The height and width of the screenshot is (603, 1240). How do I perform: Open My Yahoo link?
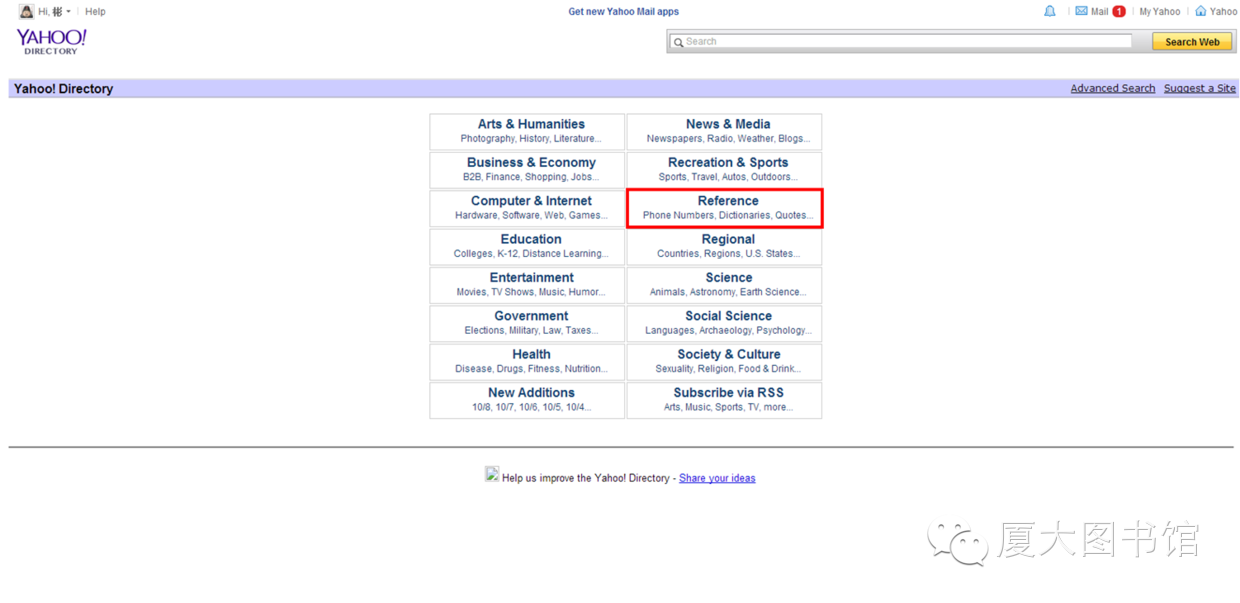pos(1160,12)
